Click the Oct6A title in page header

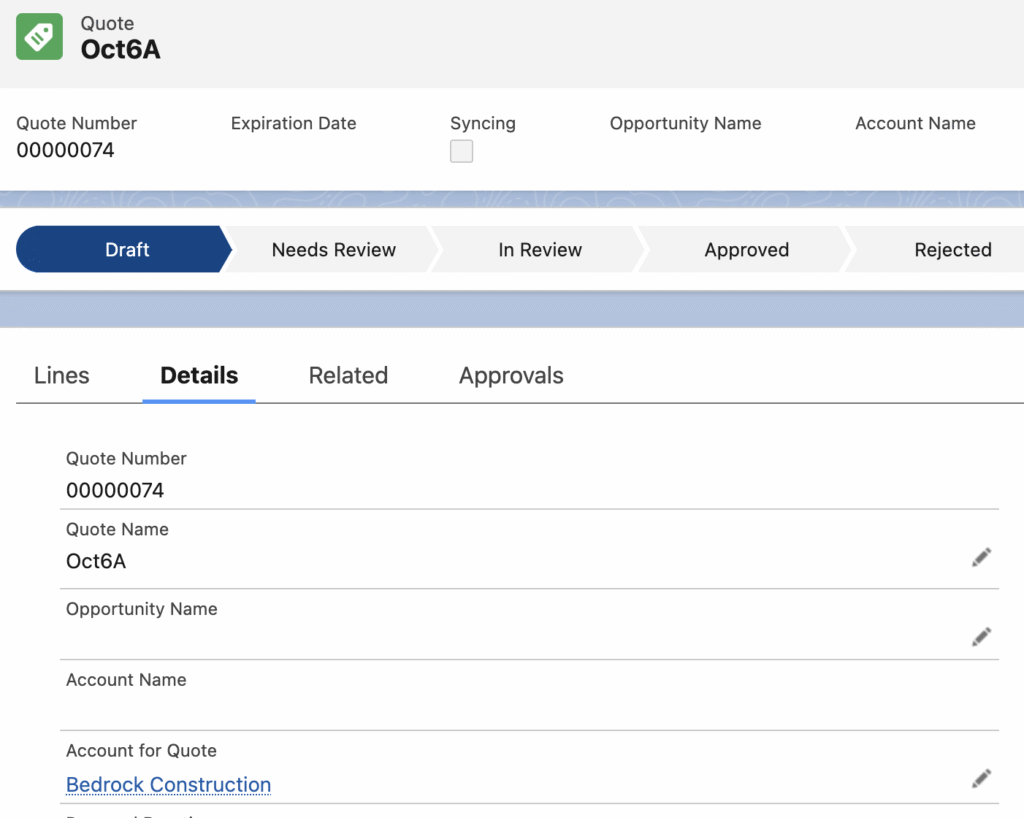(120, 49)
